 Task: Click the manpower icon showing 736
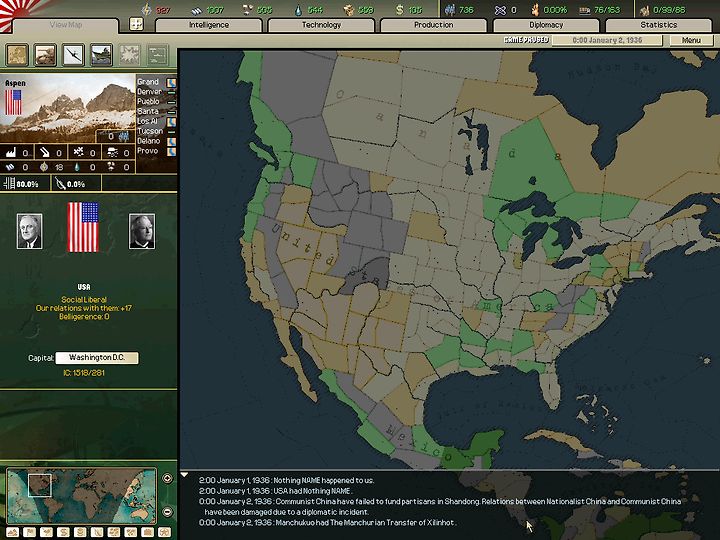coord(450,10)
